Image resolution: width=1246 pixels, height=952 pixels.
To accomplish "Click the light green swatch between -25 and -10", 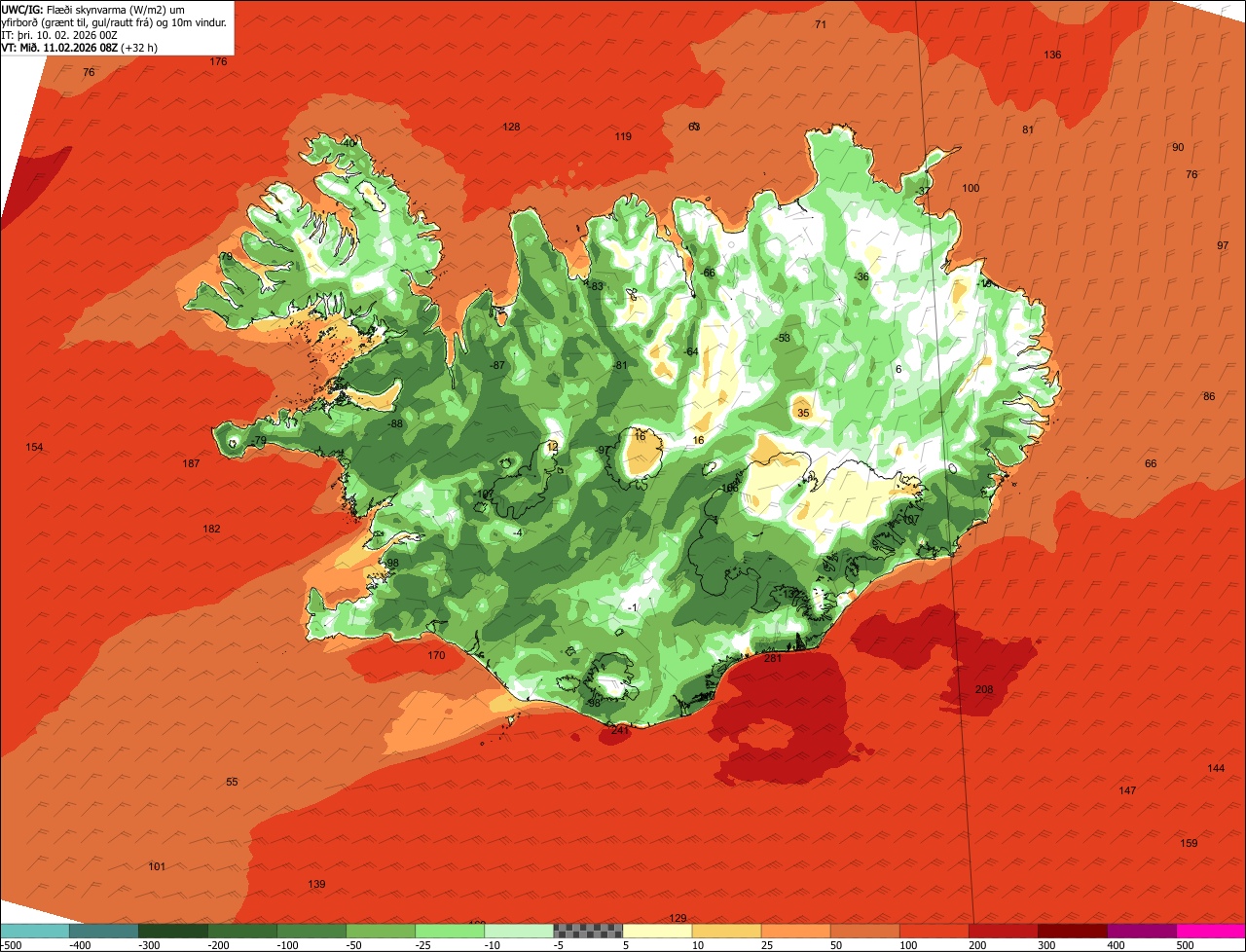I will [450, 931].
